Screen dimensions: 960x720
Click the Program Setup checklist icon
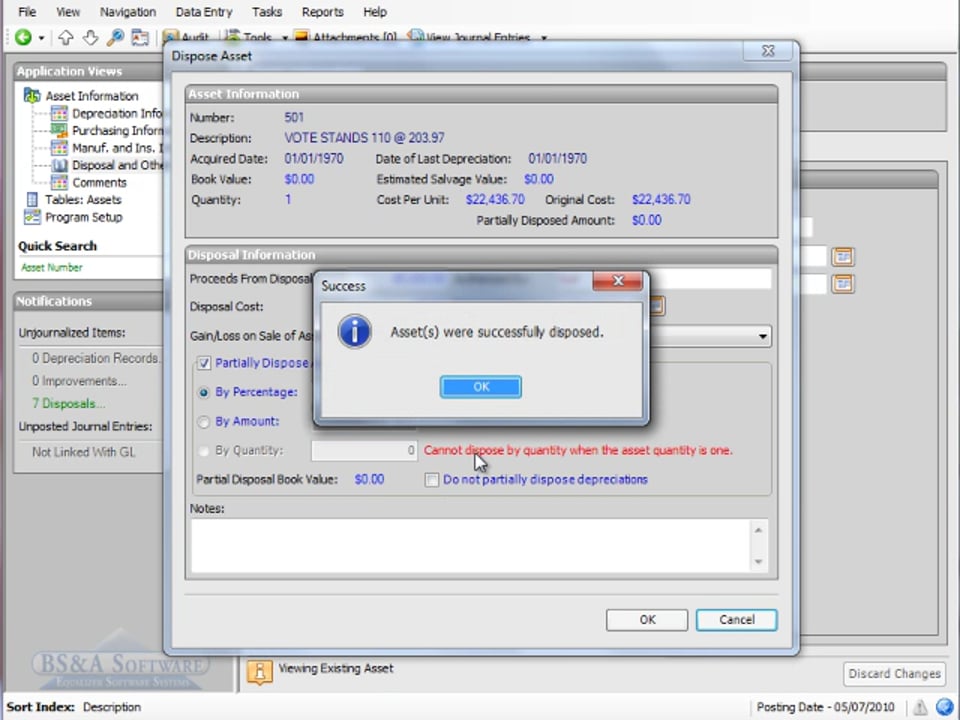[x=32, y=217]
